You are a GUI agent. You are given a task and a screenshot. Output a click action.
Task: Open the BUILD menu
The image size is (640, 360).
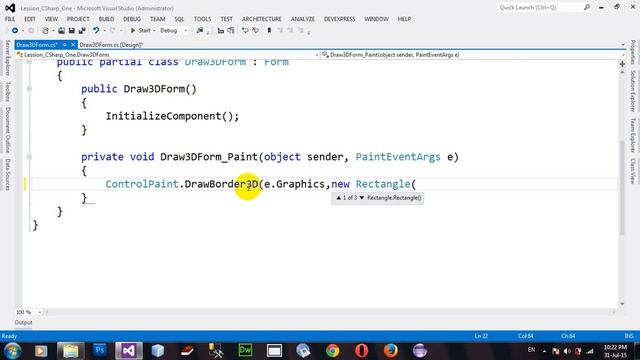pyautogui.click(x=106, y=19)
